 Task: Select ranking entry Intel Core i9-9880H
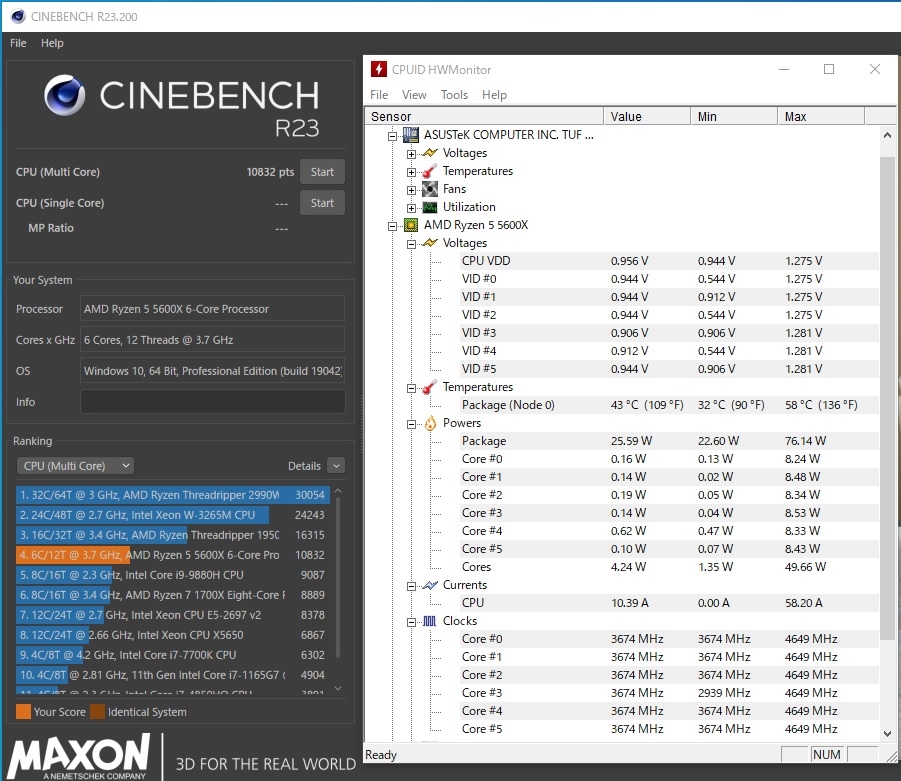(172, 575)
